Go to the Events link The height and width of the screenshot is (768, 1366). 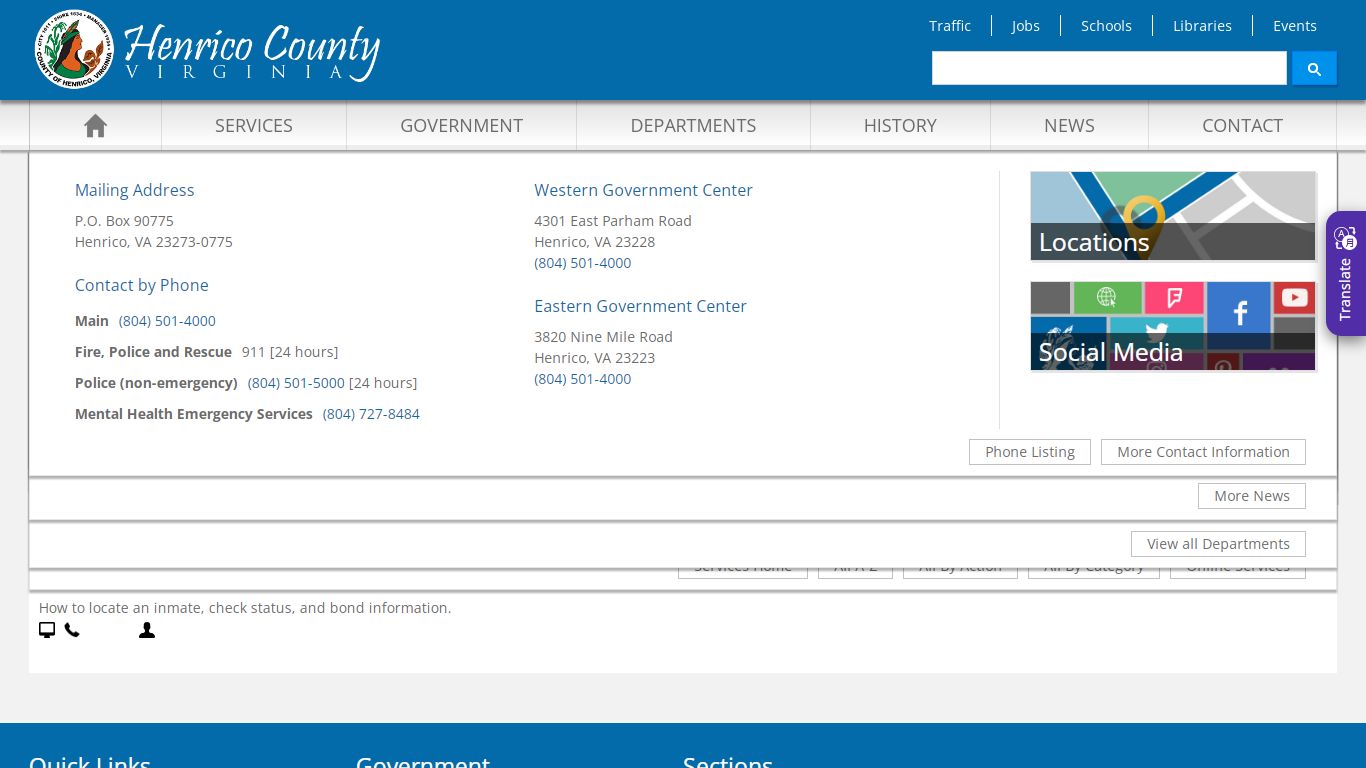click(1295, 26)
